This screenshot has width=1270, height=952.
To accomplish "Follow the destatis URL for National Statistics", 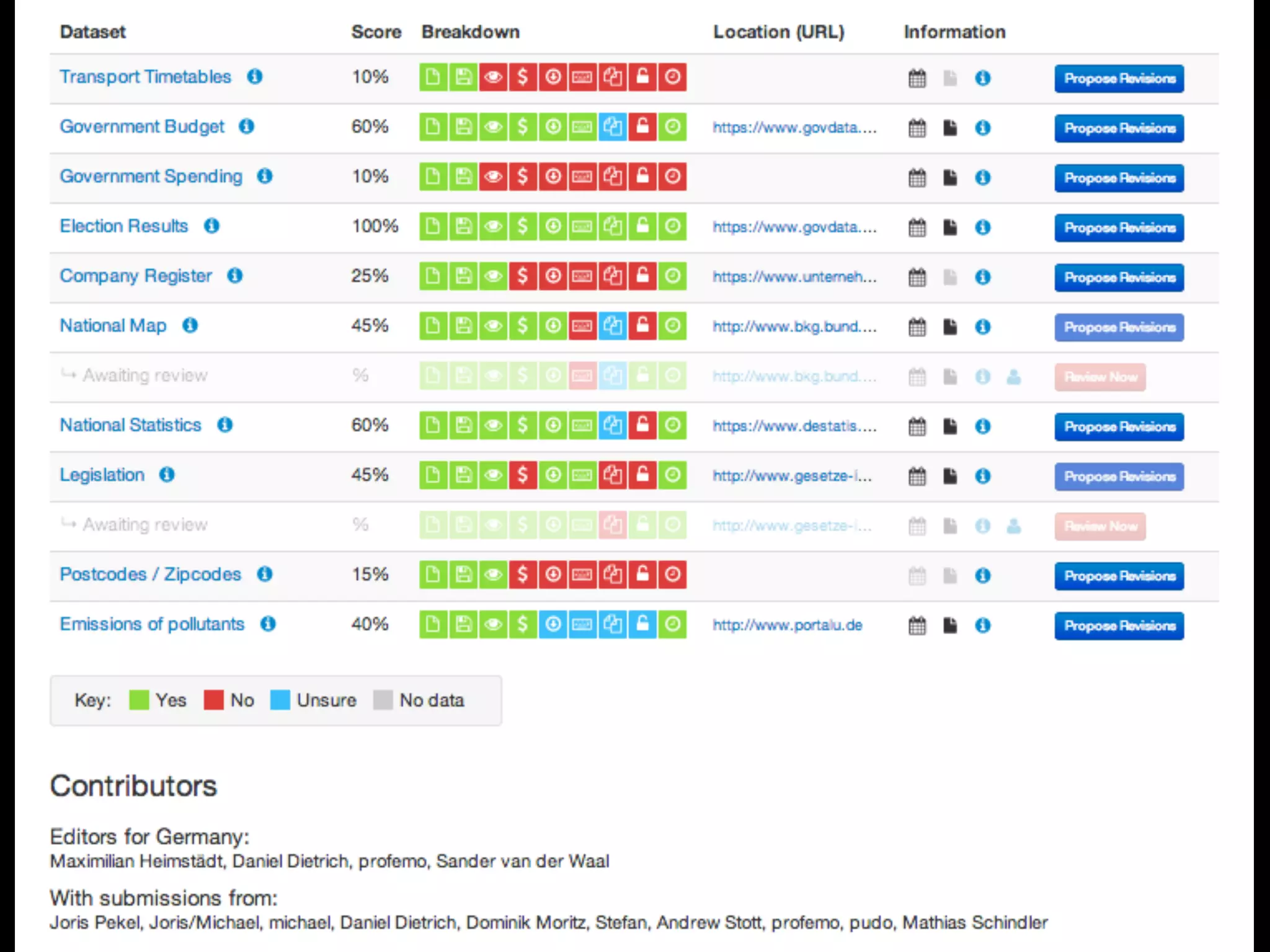I will pyautogui.click(x=794, y=426).
